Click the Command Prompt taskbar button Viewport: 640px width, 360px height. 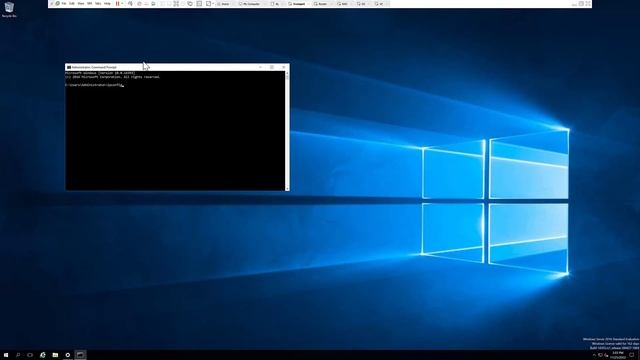point(80,355)
